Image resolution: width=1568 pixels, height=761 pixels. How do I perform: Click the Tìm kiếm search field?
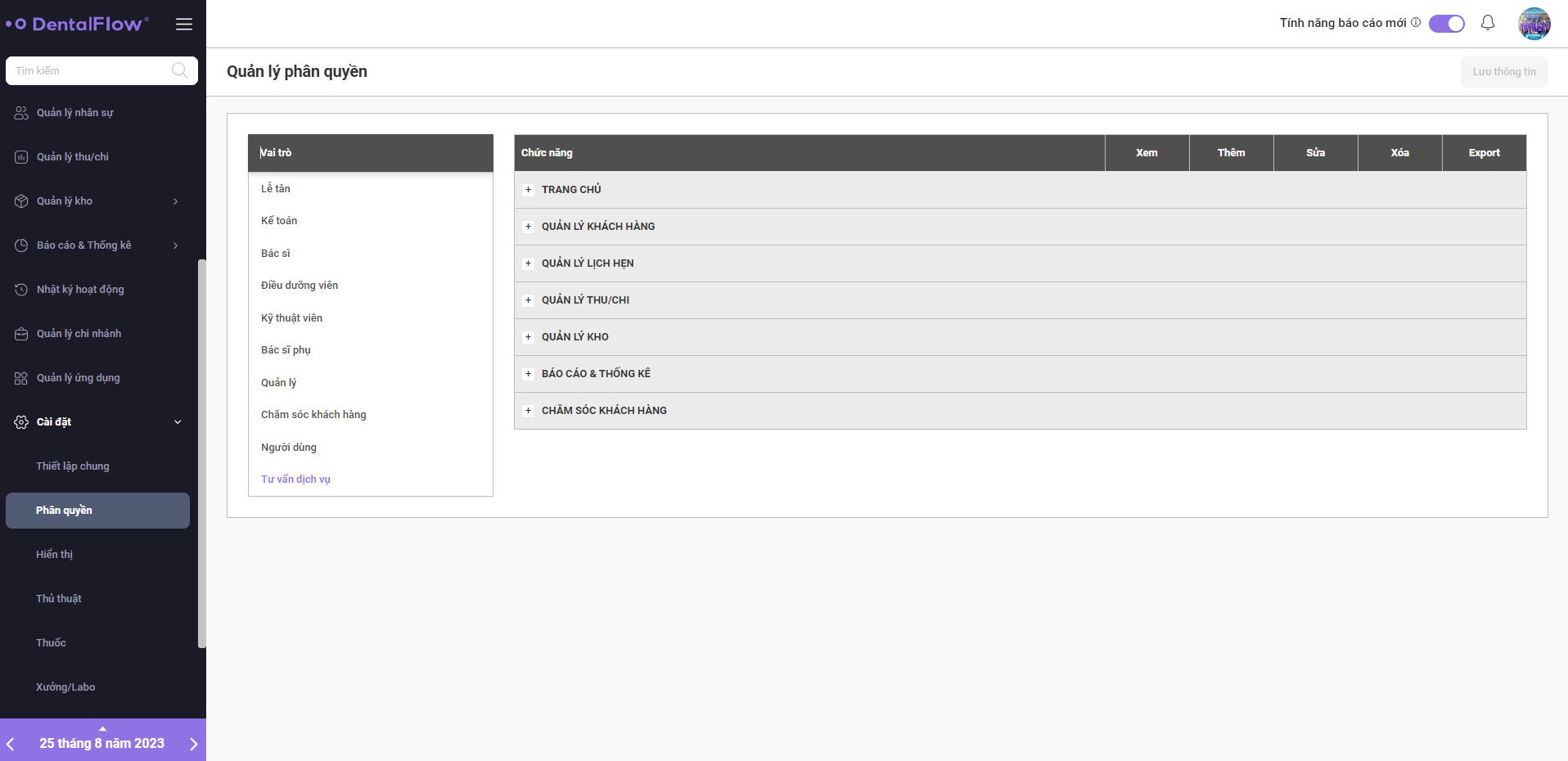[x=90, y=71]
